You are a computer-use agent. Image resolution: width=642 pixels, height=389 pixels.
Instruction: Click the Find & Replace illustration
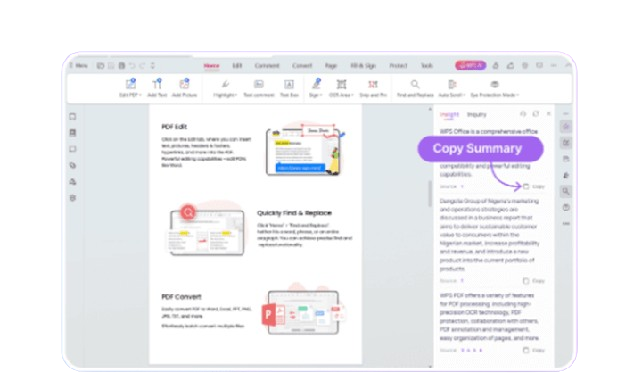pyautogui.click(x=207, y=228)
